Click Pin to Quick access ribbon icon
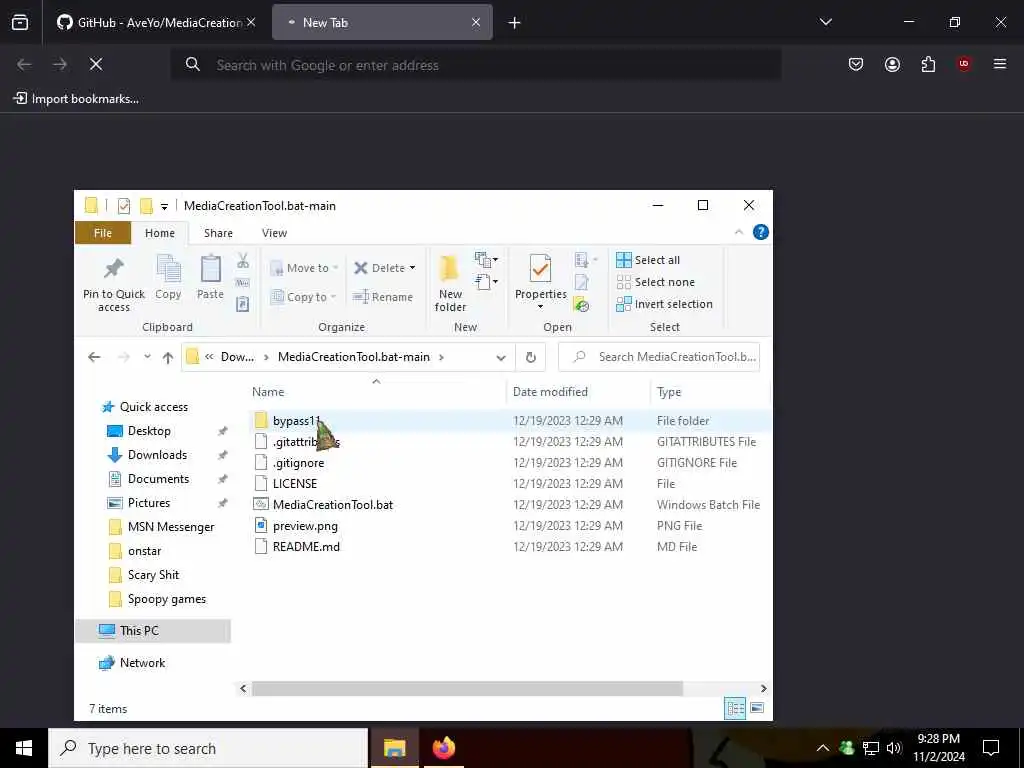The image size is (1024, 768). pyautogui.click(x=114, y=268)
